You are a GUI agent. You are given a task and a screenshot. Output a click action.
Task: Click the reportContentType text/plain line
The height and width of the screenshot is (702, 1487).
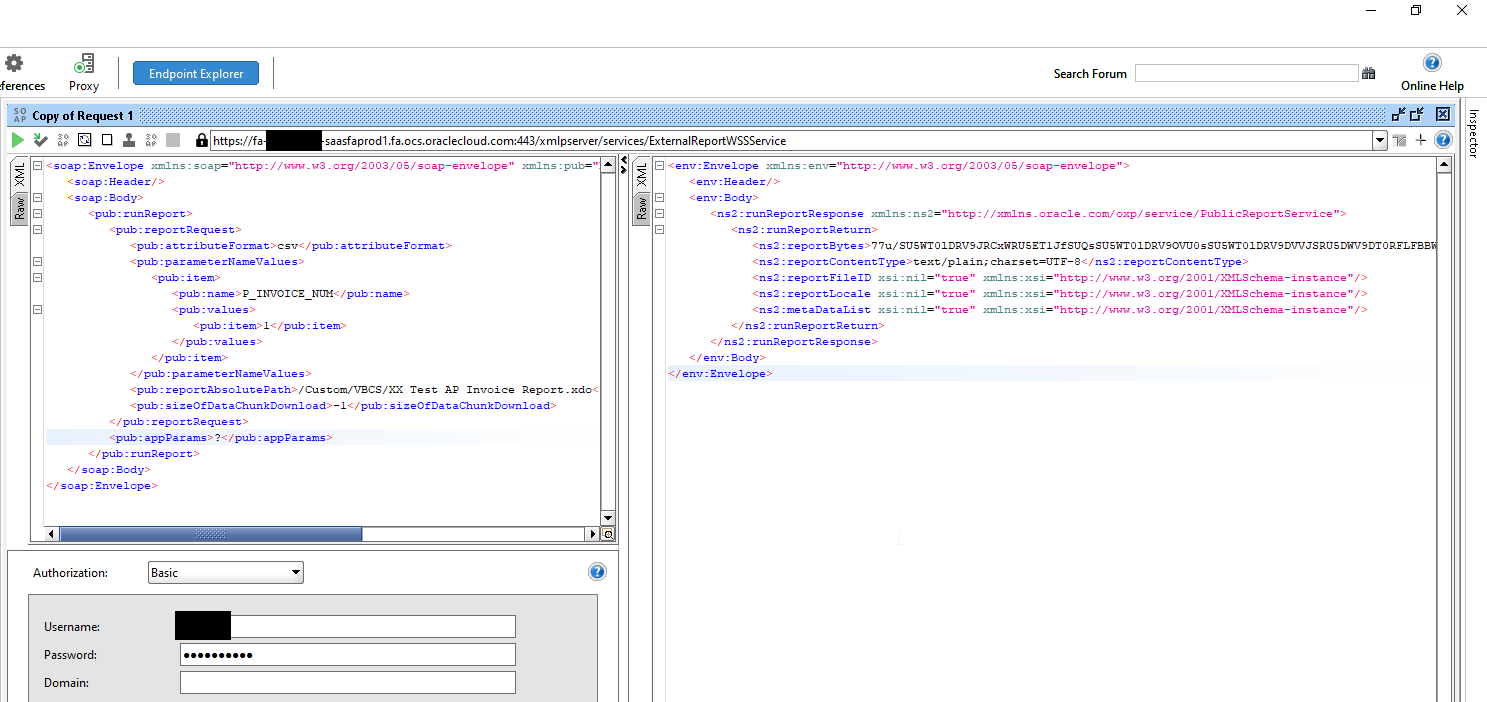[1000, 262]
